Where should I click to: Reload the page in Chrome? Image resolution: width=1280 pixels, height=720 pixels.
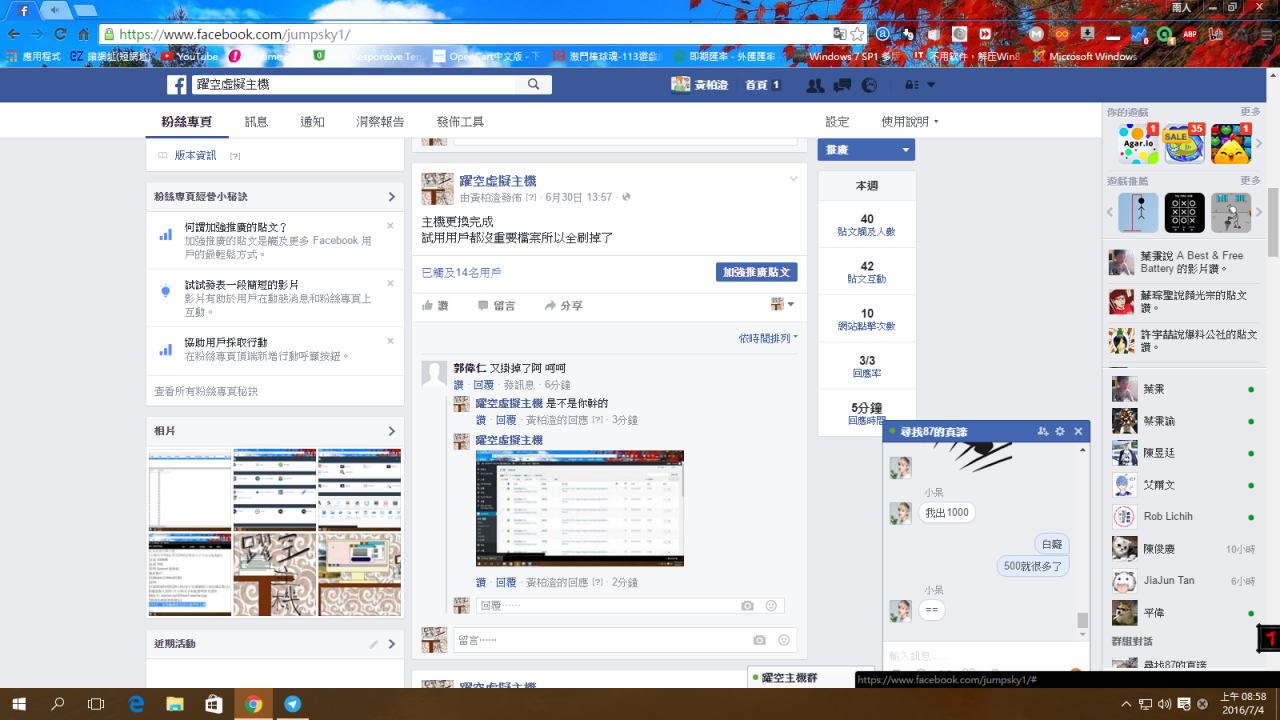(x=60, y=33)
